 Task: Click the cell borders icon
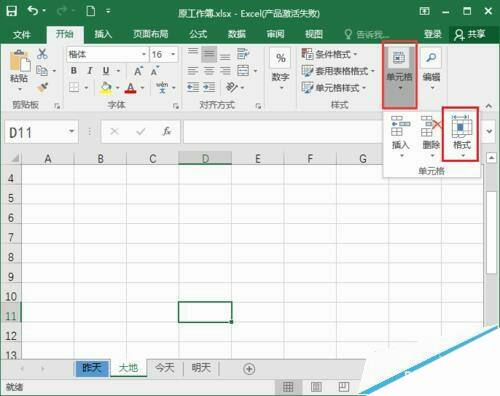pos(74,88)
